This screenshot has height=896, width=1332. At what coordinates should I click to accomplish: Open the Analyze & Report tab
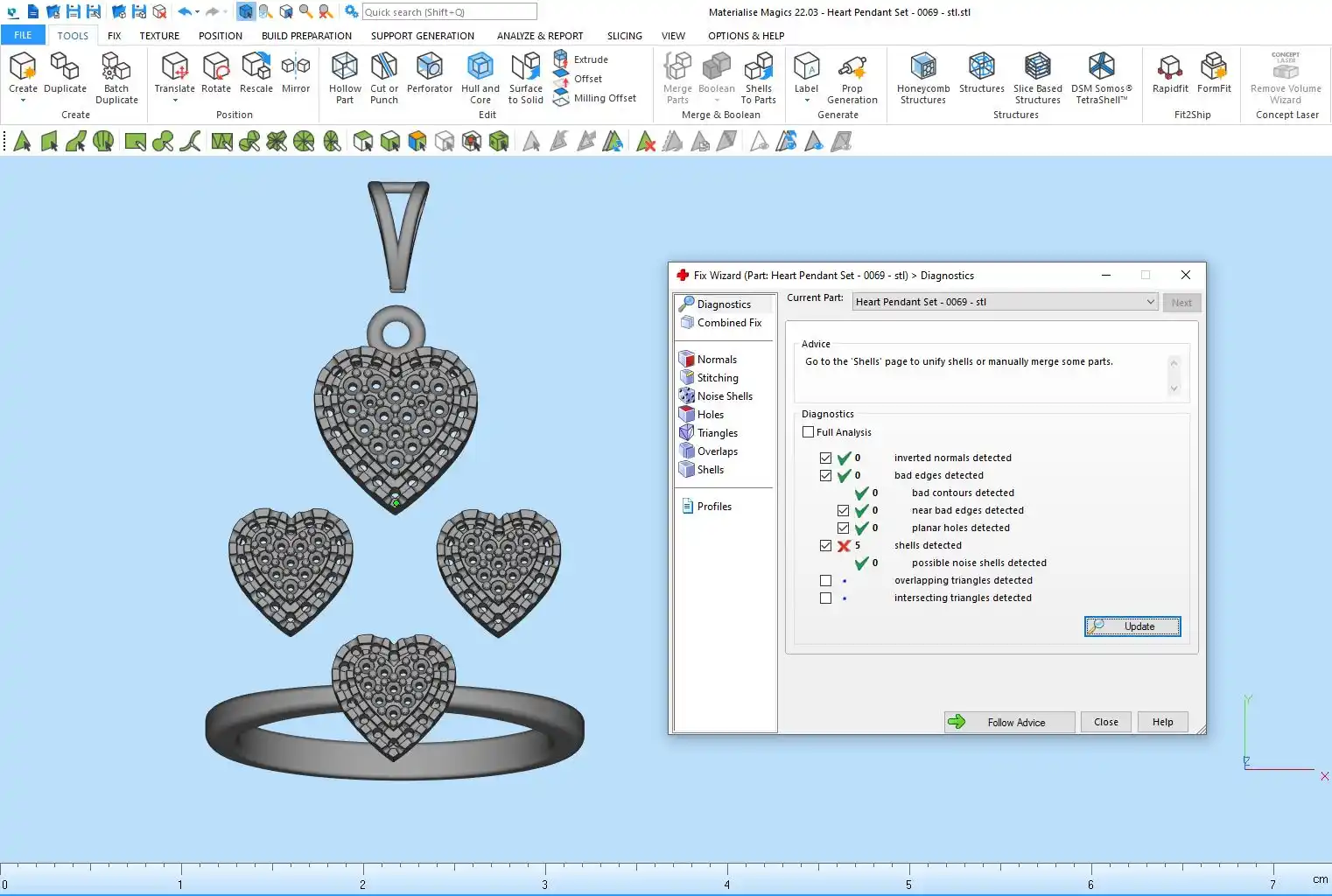coord(539,36)
